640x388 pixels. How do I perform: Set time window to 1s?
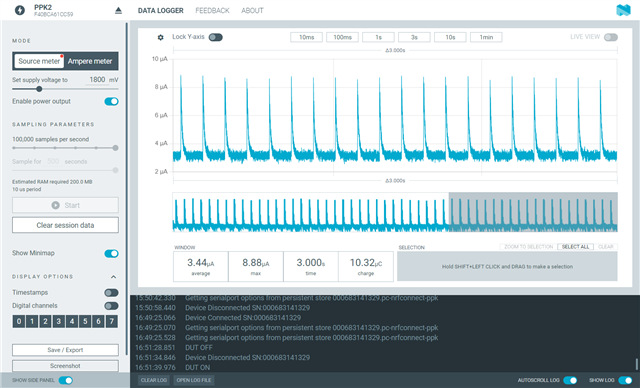click(x=378, y=37)
